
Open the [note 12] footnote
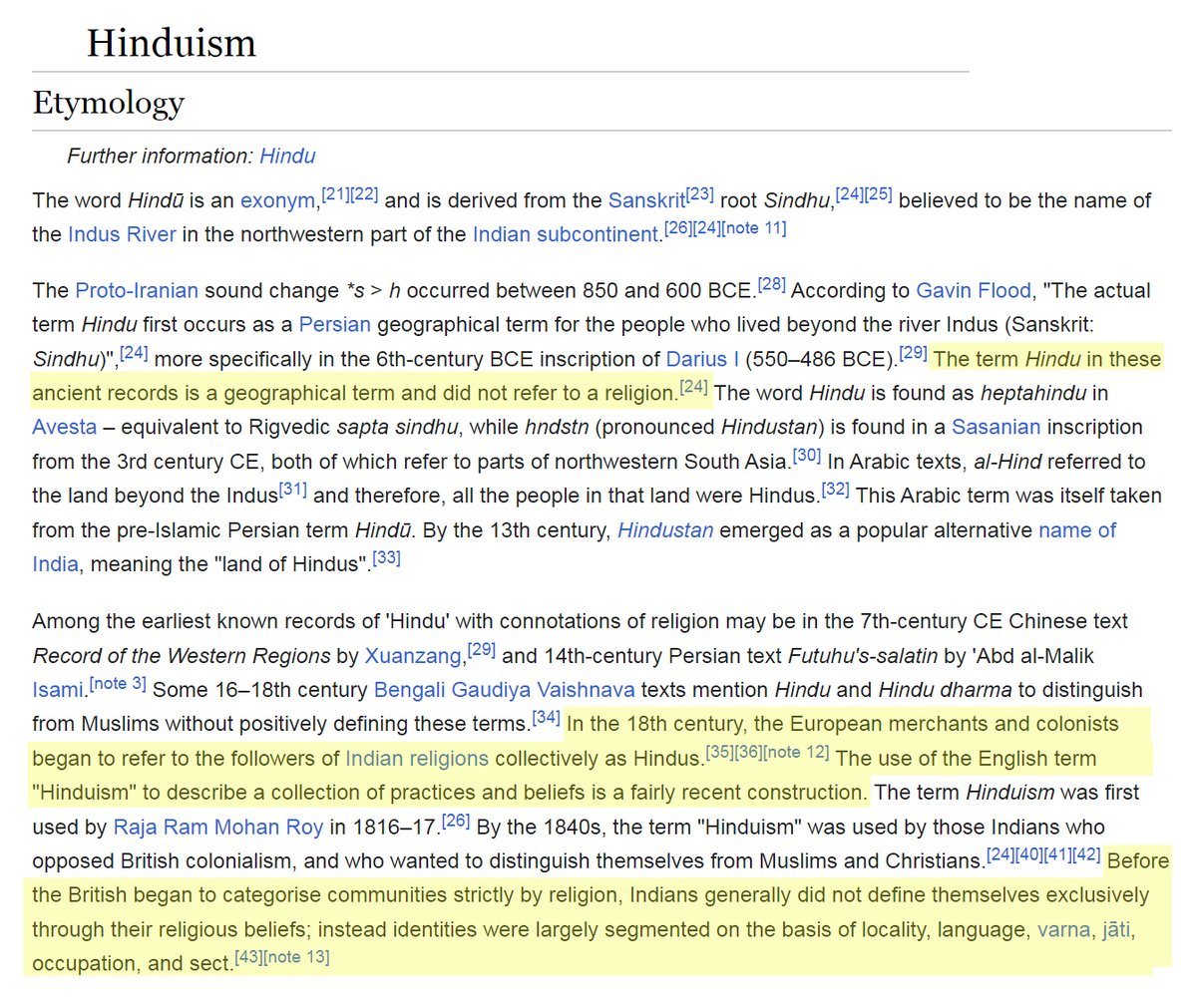coord(797,753)
